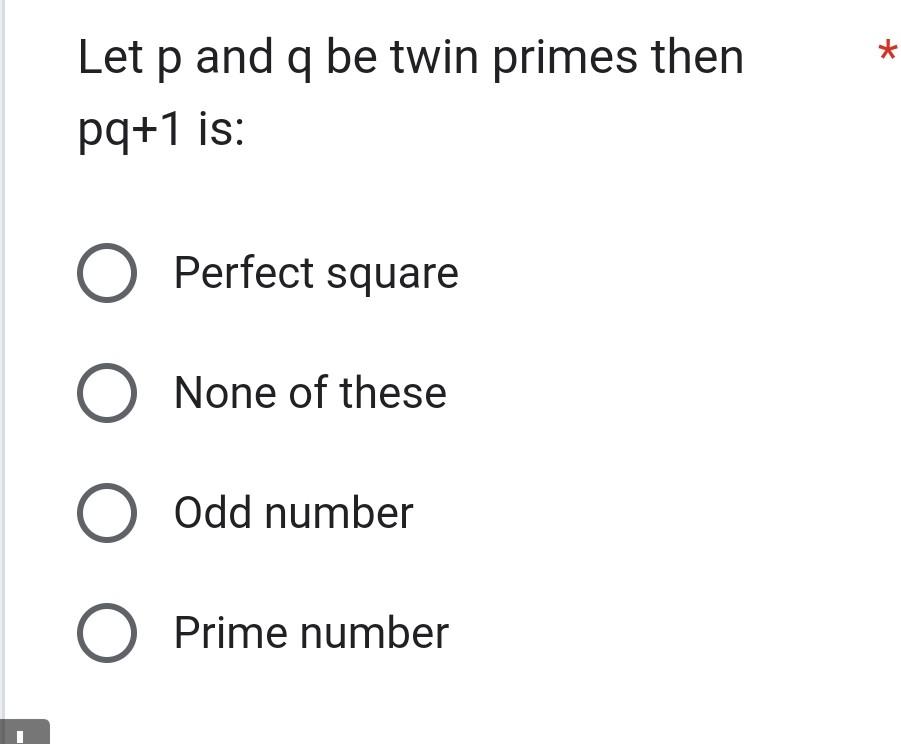Click the Odd number option label
Screen dimensions: 901x744
click(292, 513)
